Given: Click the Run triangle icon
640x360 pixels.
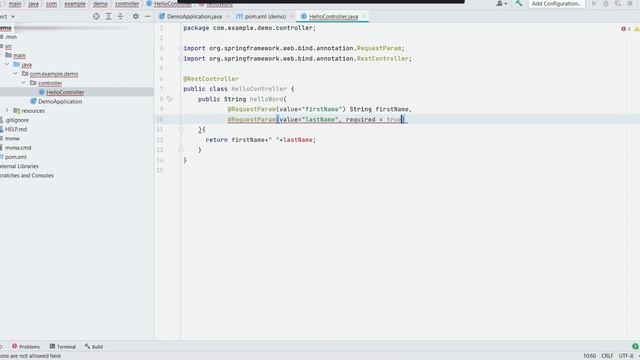Looking at the screenshot, I should (x=594, y=4).
